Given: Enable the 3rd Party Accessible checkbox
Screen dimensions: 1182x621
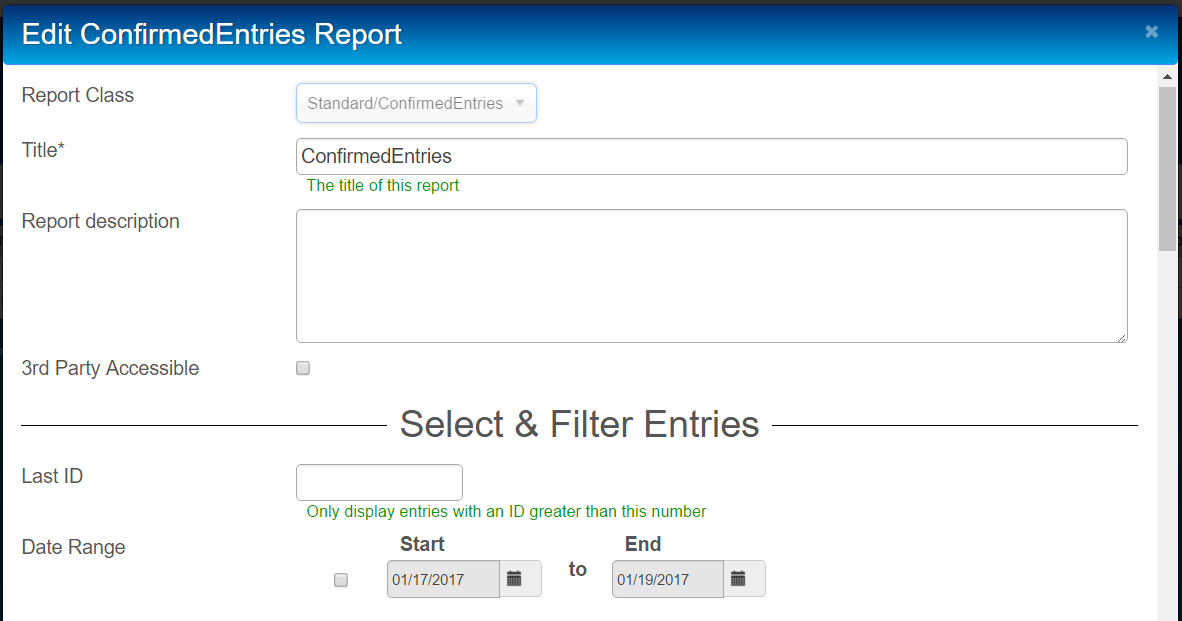Looking at the screenshot, I should tap(303, 368).
